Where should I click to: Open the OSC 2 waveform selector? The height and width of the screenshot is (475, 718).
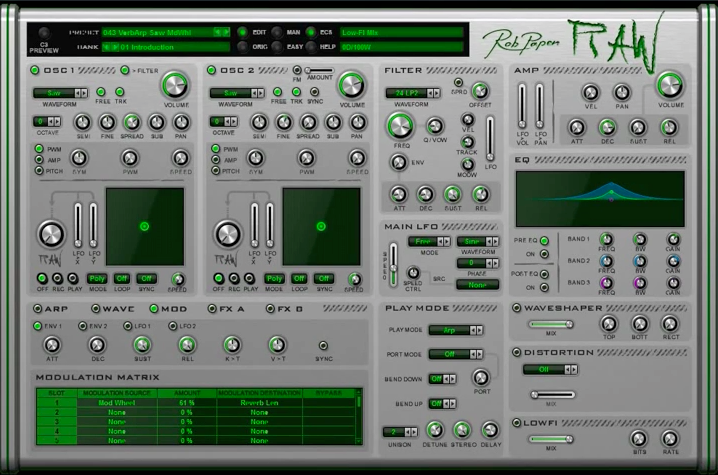tap(237, 93)
